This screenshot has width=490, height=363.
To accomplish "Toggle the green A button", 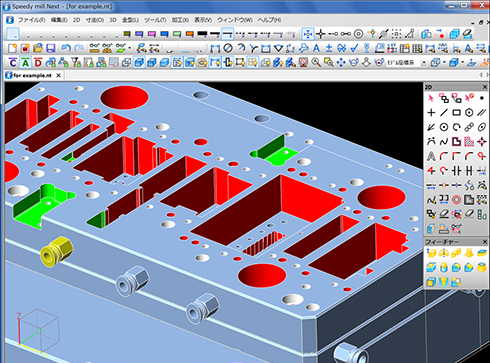I will pos(25,62).
